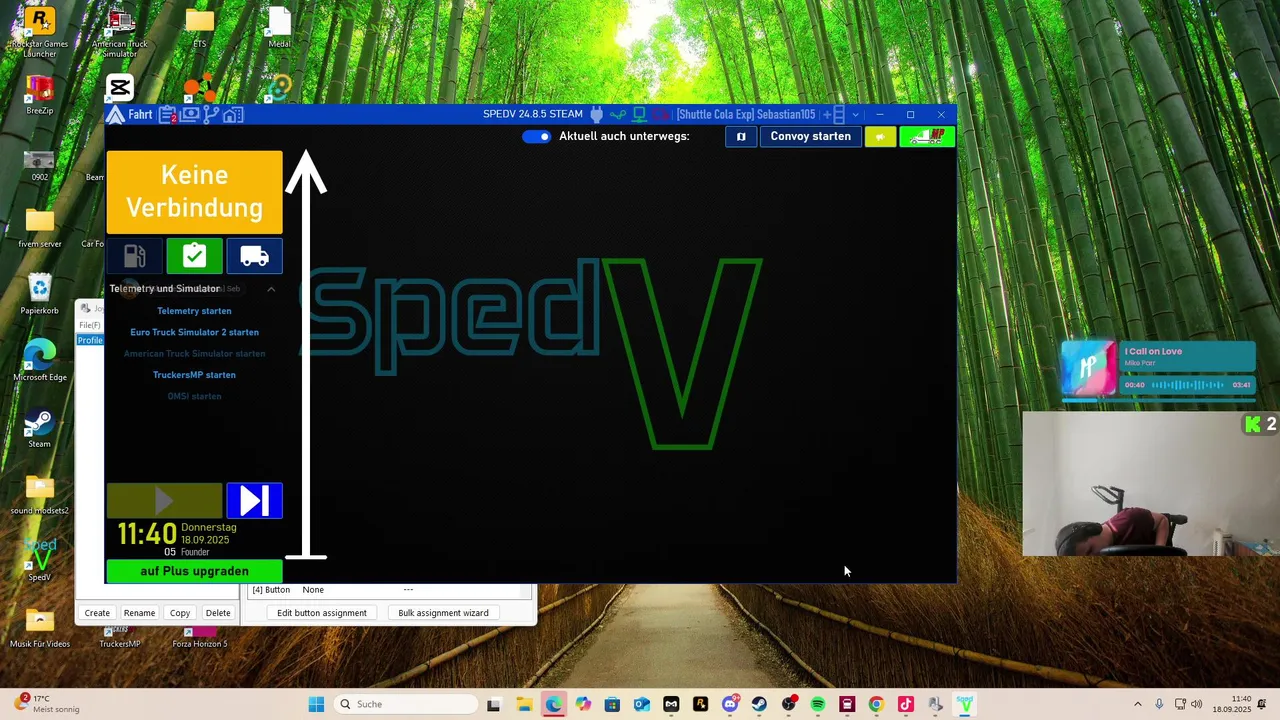Open American Truck Simulator desktop shortcut
This screenshot has height=720, width=1280.
(120, 32)
